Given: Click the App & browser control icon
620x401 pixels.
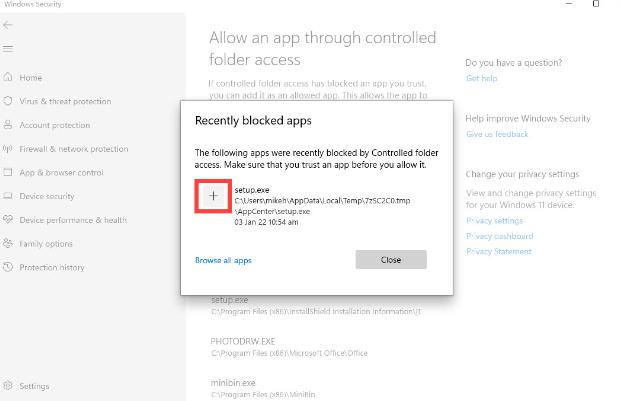Looking at the screenshot, I should (x=9, y=172).
